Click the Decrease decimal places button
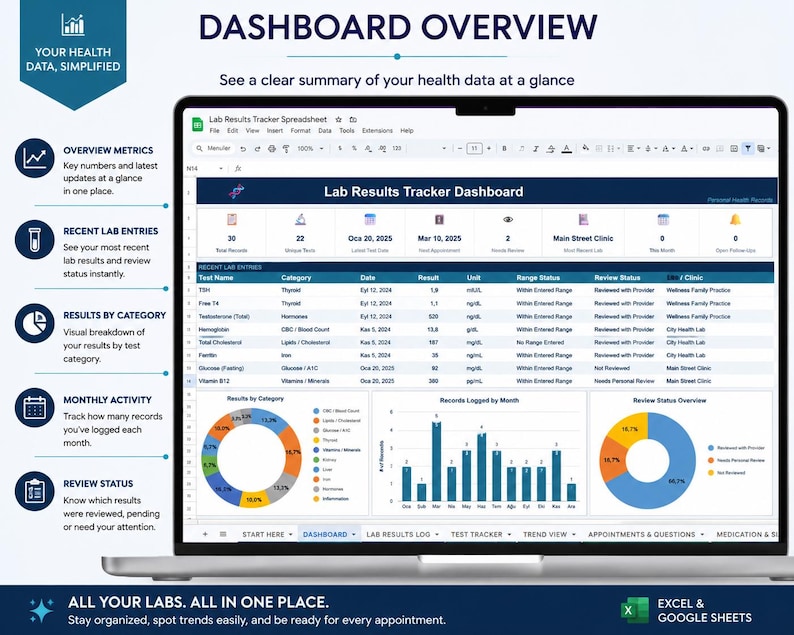 click(368, 148)
